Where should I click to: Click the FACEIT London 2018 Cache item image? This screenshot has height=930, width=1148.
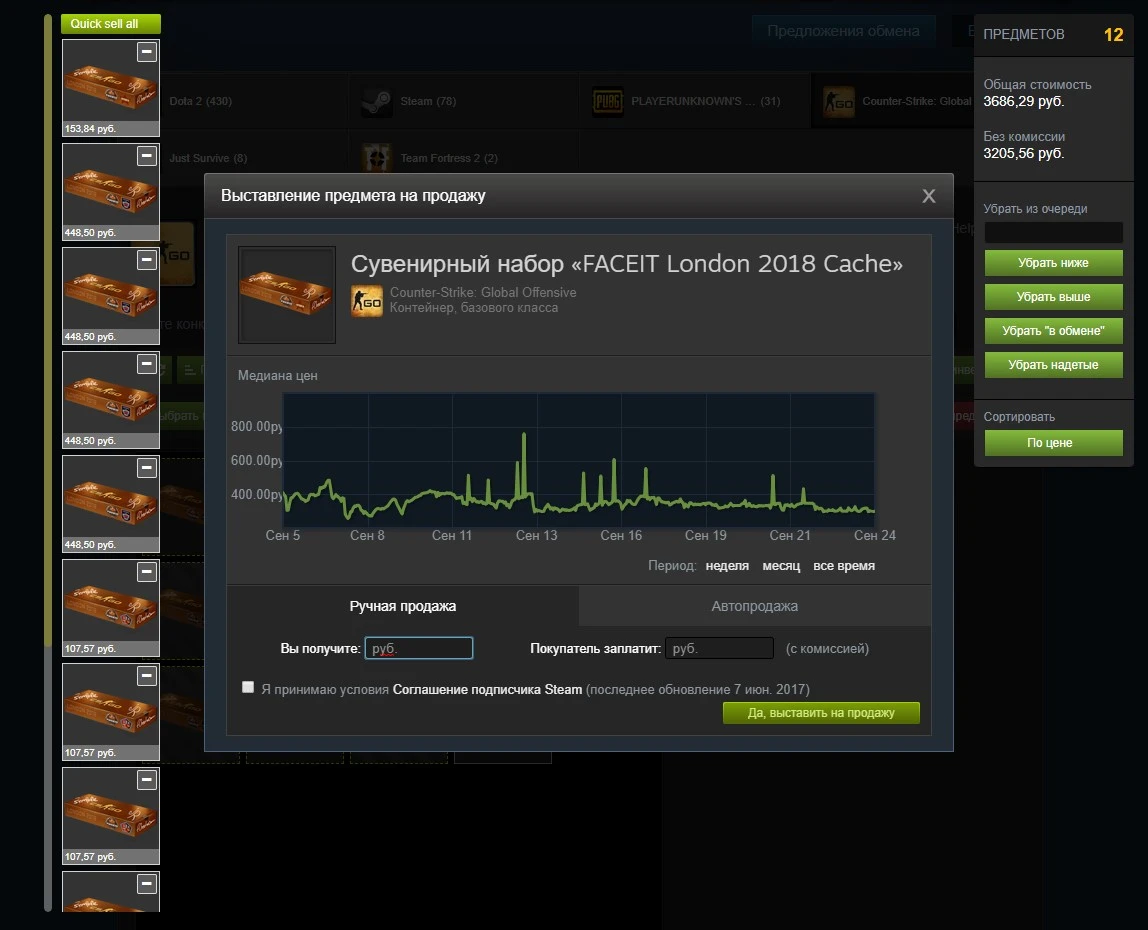[x=287, y=294]
